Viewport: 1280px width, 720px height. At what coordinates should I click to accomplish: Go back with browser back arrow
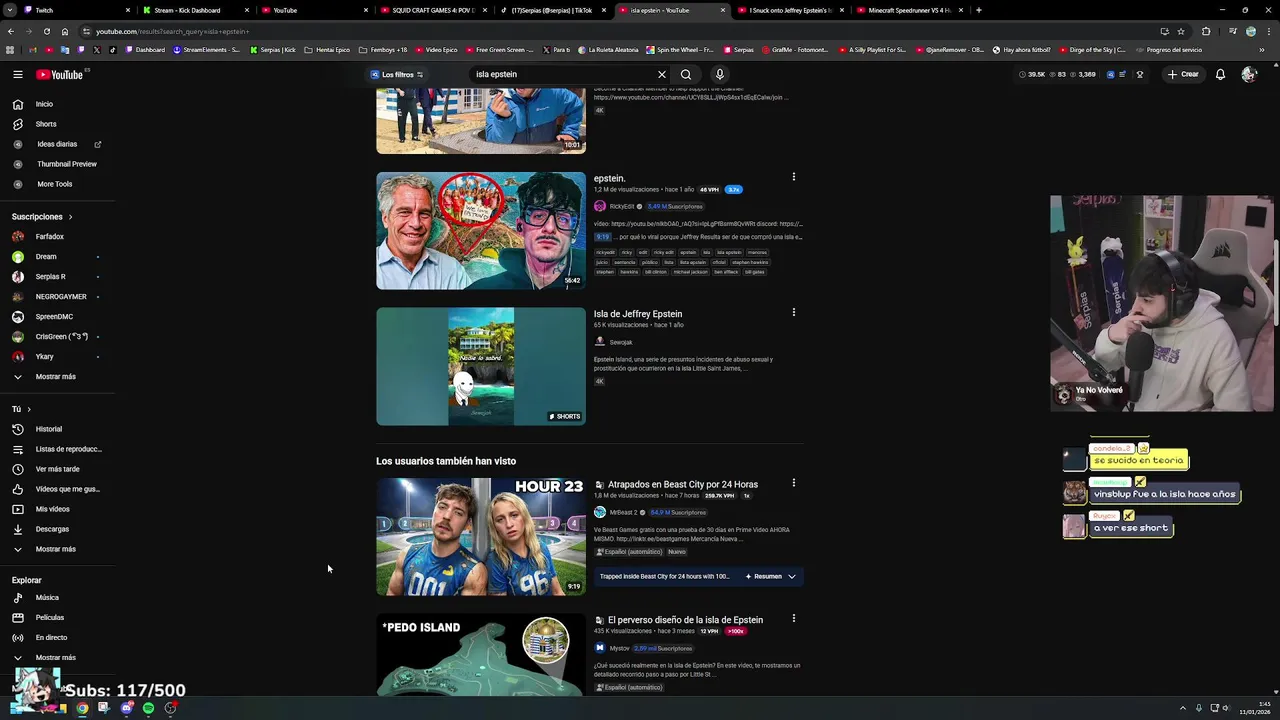click(x=10, y=31)
